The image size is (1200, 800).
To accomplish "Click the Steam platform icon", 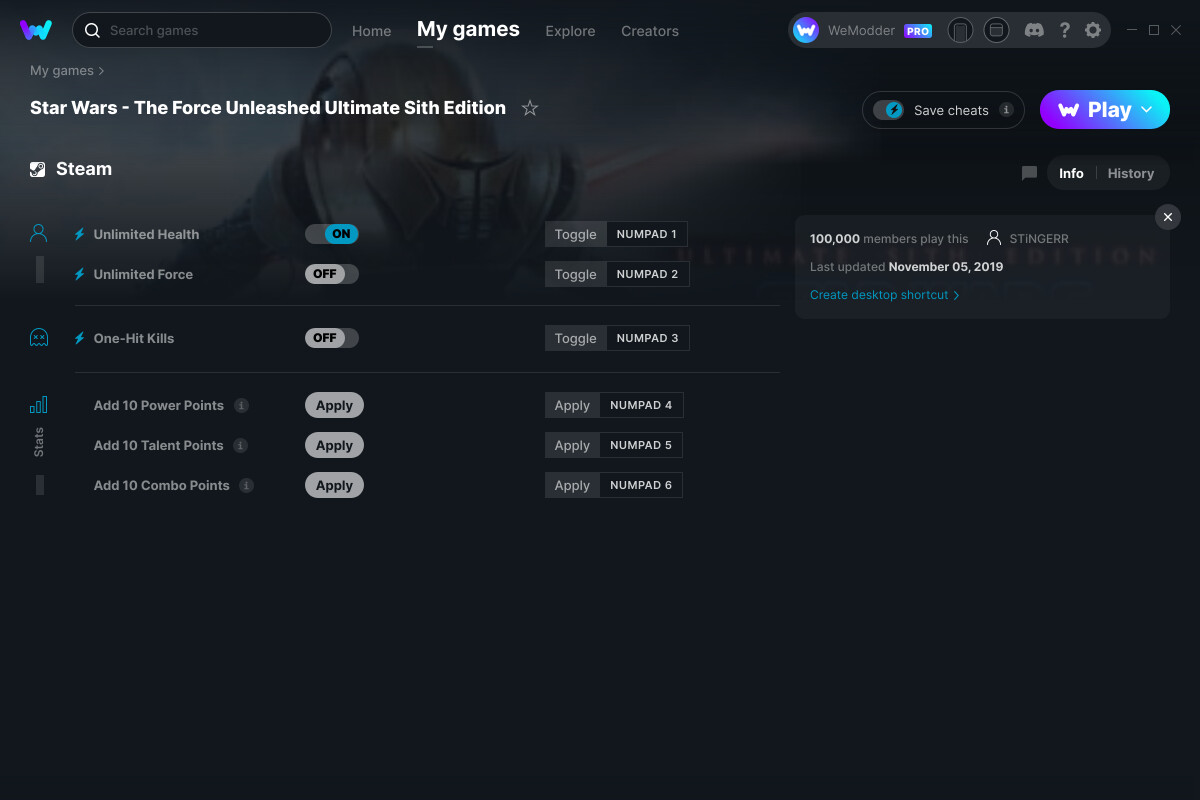I will 38,169.
